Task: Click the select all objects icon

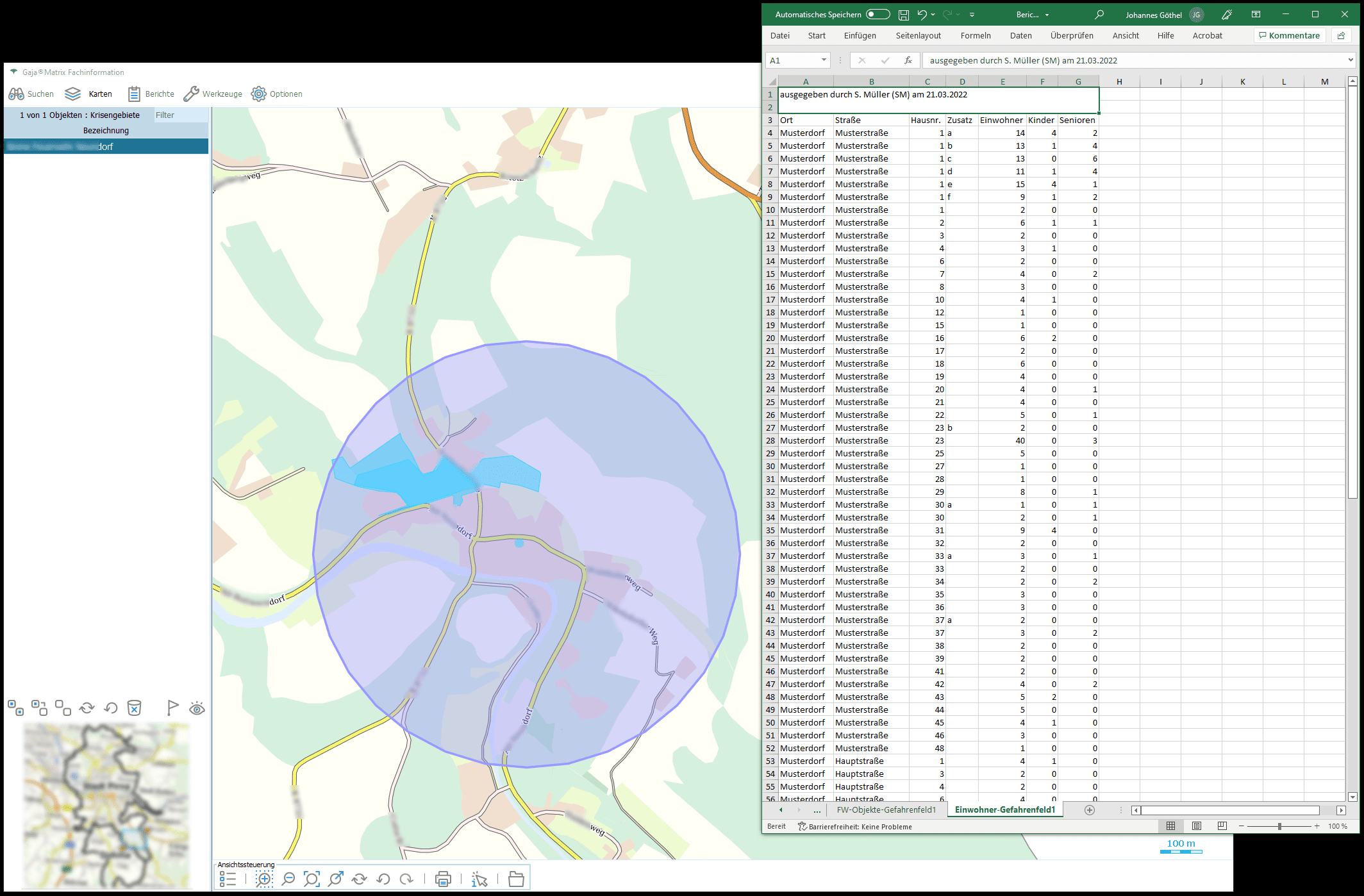Action: 15,708
